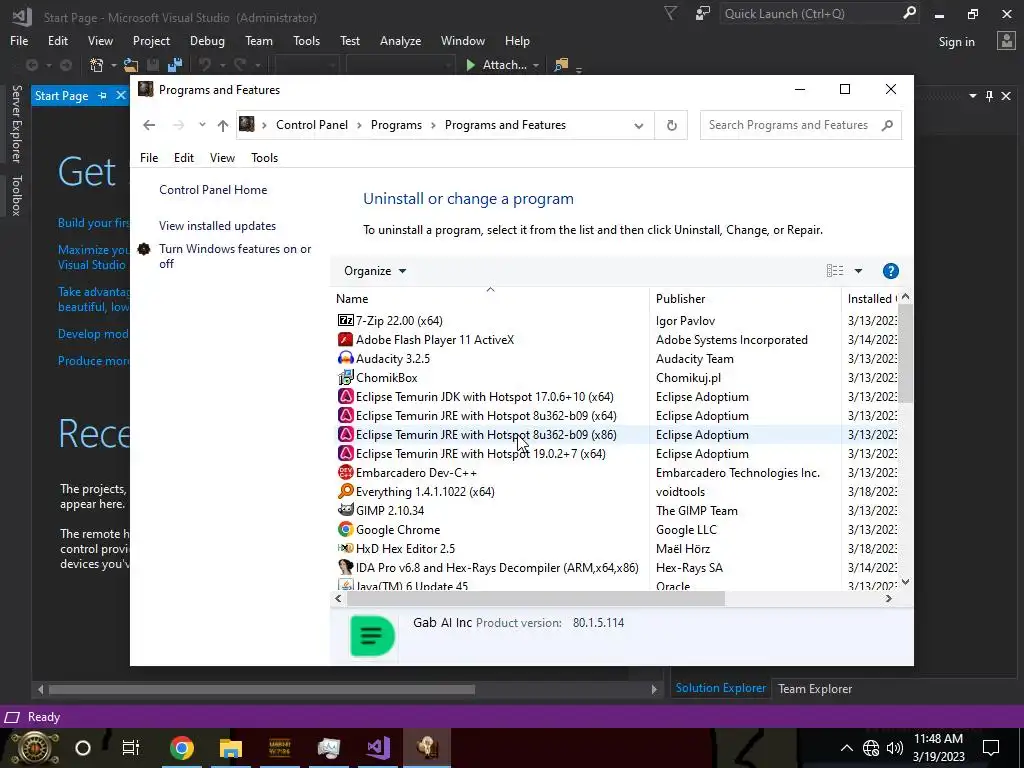Show hidden icons in system tray
The height and width of the screenshot is (768, 1024).
click(846, 748)
